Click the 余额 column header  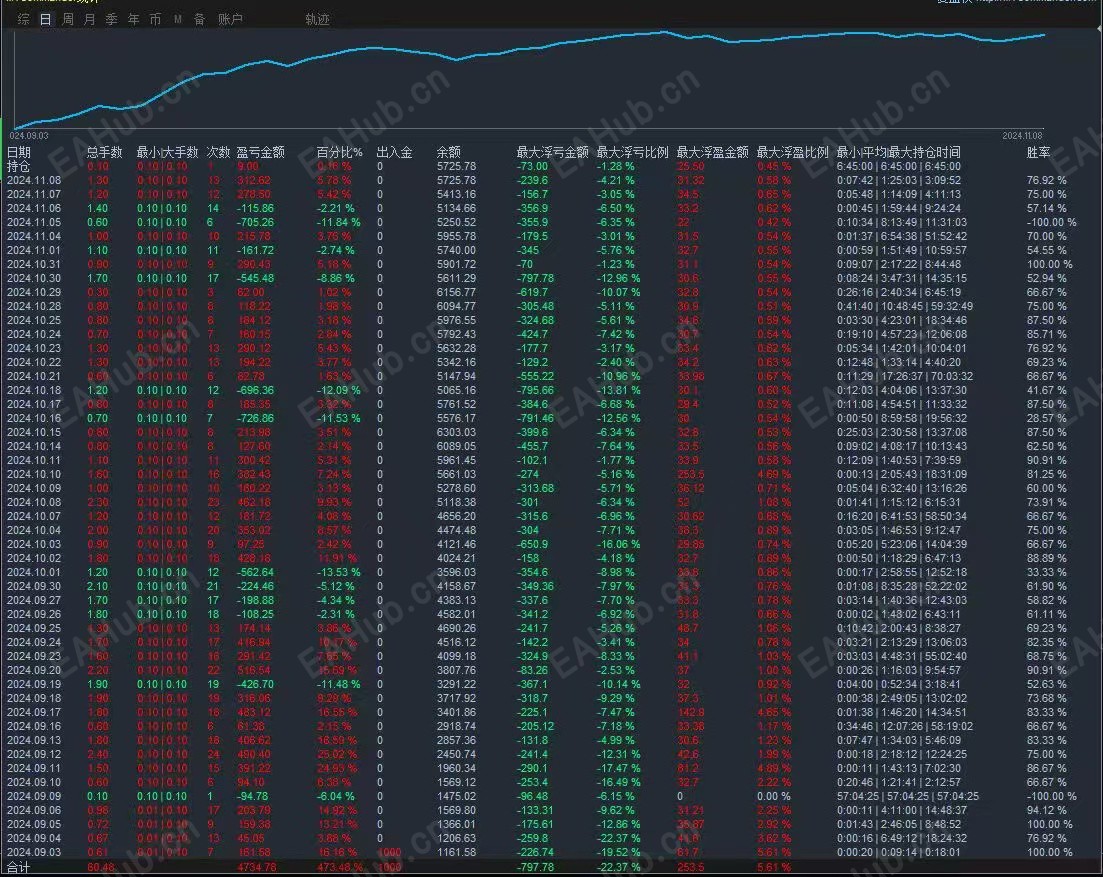[x=449, y=152]
